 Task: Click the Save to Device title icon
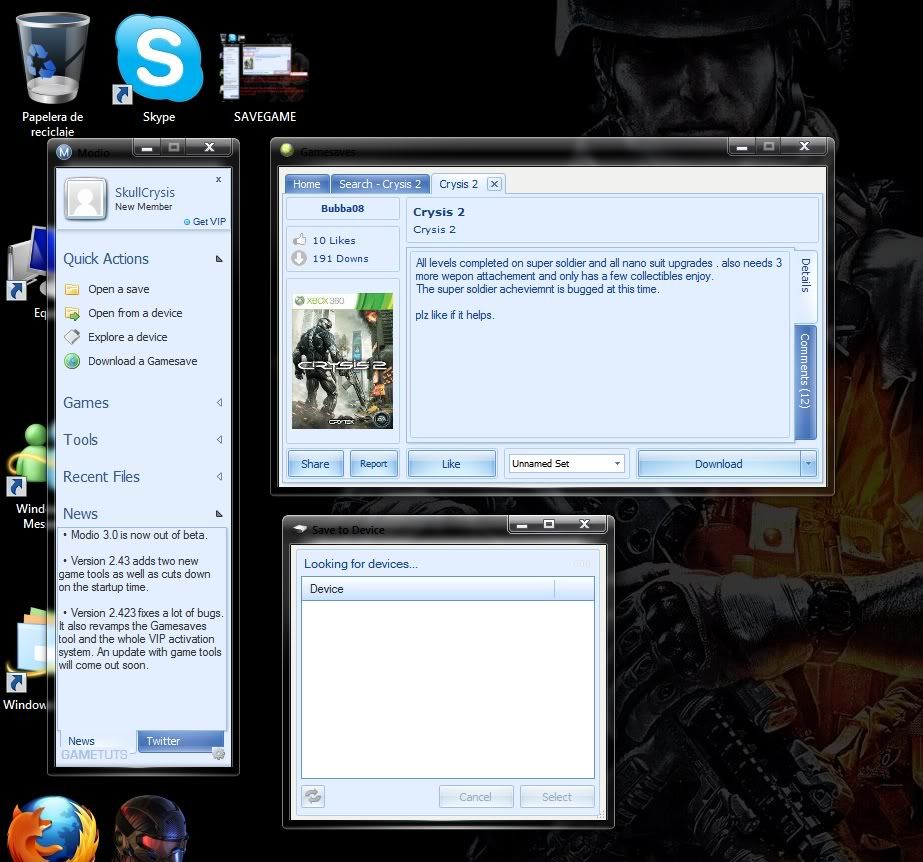(x=300, y=529)
